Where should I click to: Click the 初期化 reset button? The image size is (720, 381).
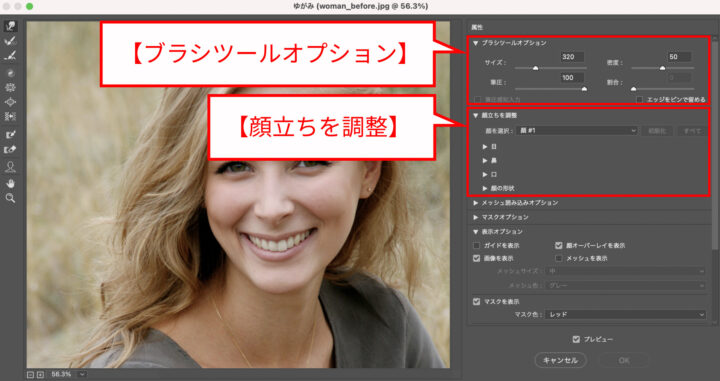click(x=657, y=131)
